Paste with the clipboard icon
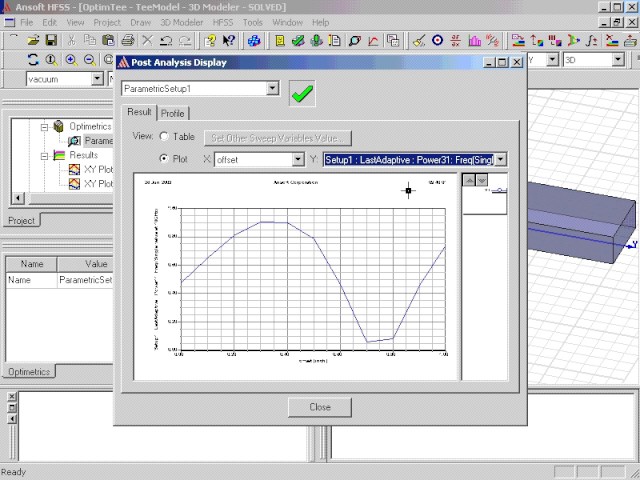 pyautogui.click(x=108, y=40)
